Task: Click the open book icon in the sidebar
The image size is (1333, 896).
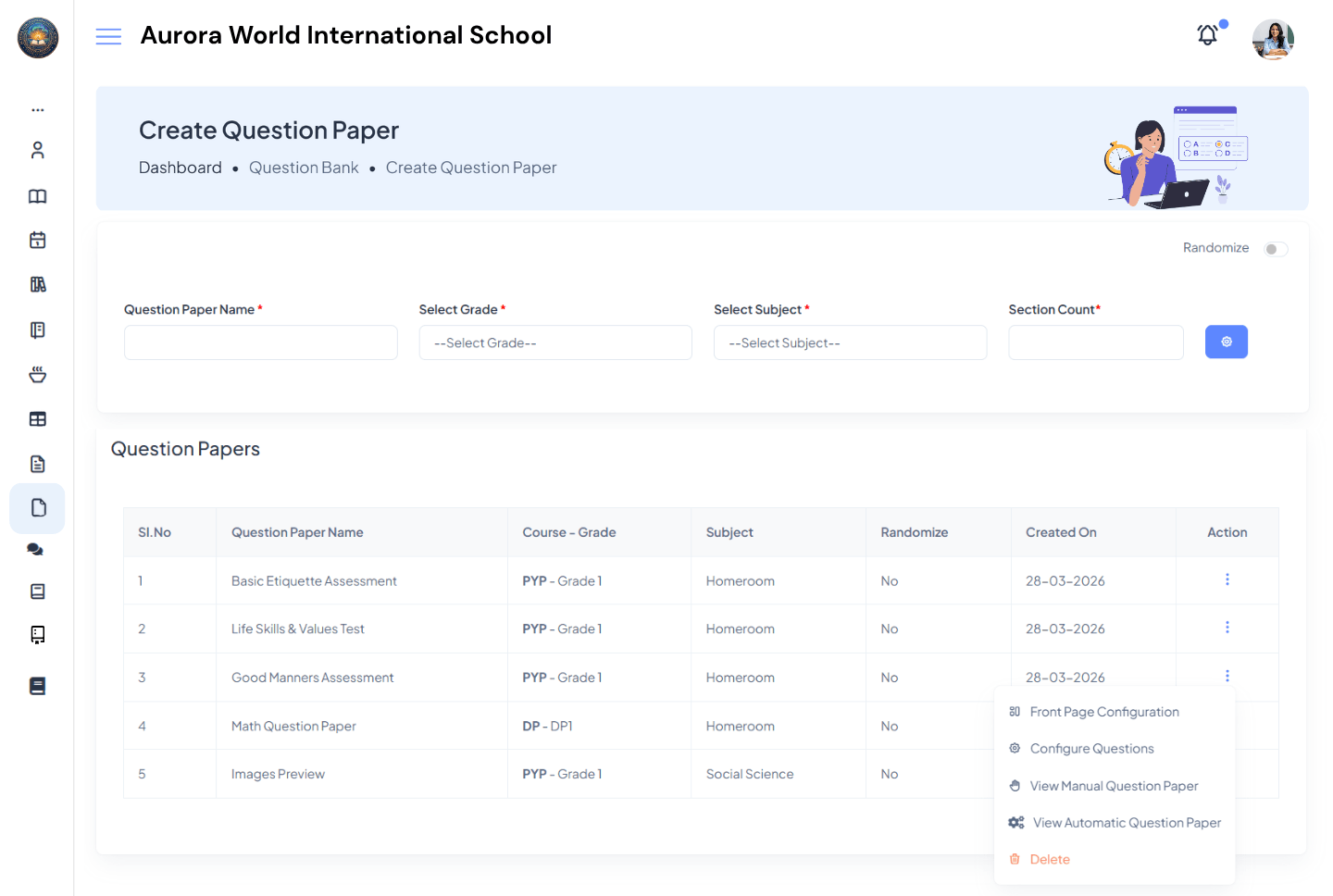Action: [37, 196]
